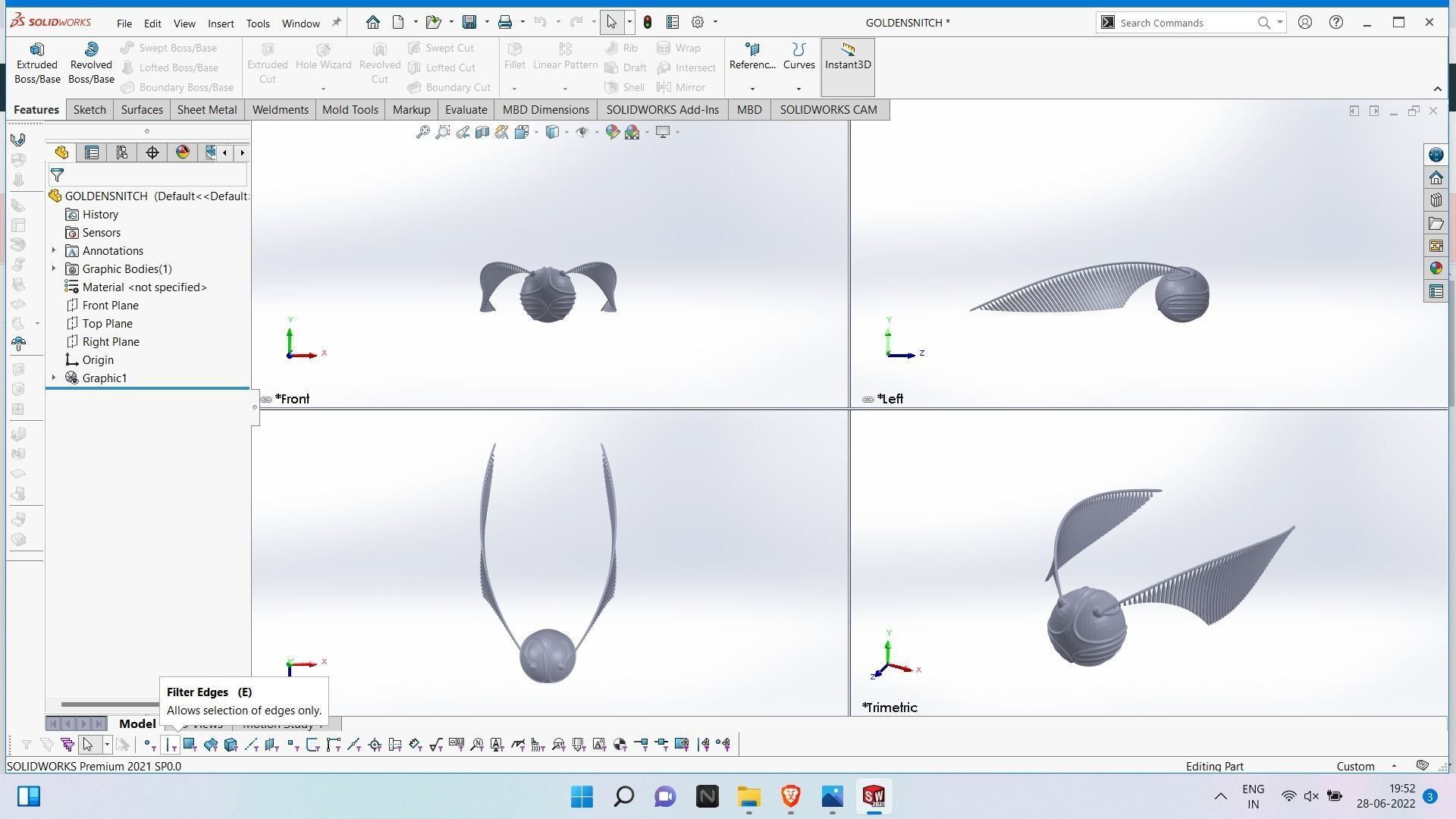Click the Revolved Boss/Base button

91,64
